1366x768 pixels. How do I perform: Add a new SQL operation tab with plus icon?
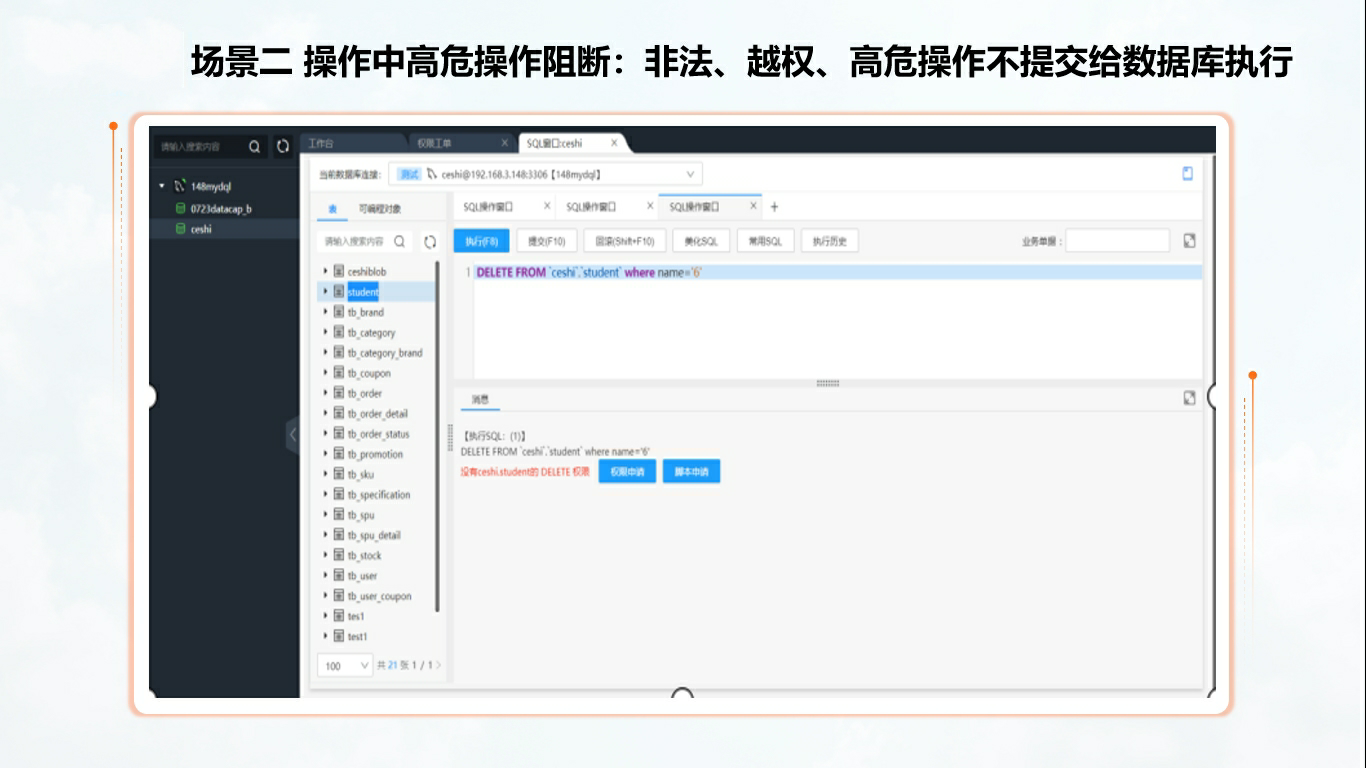coord(774,207)
